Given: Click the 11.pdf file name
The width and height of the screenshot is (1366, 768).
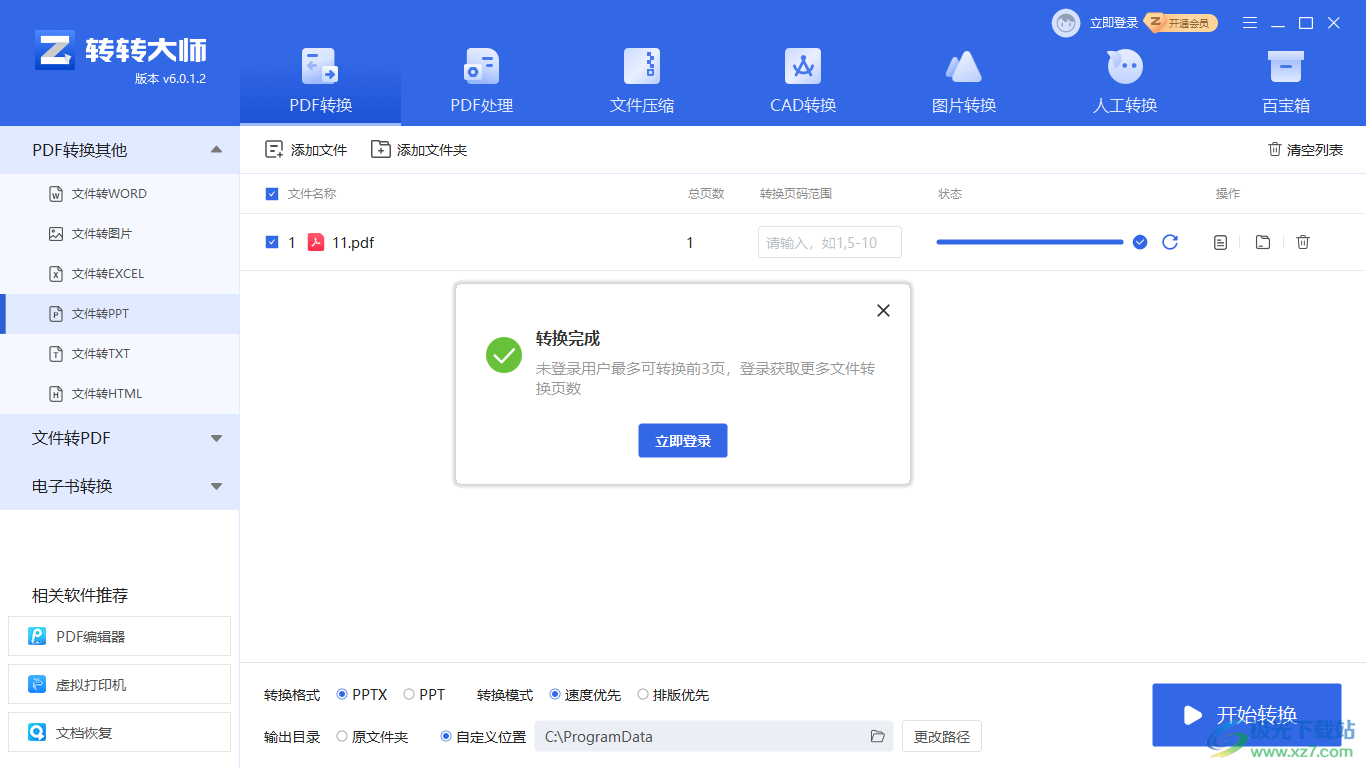Looking at the screenshot, I should pyautogui.click(x=353, y=242).
